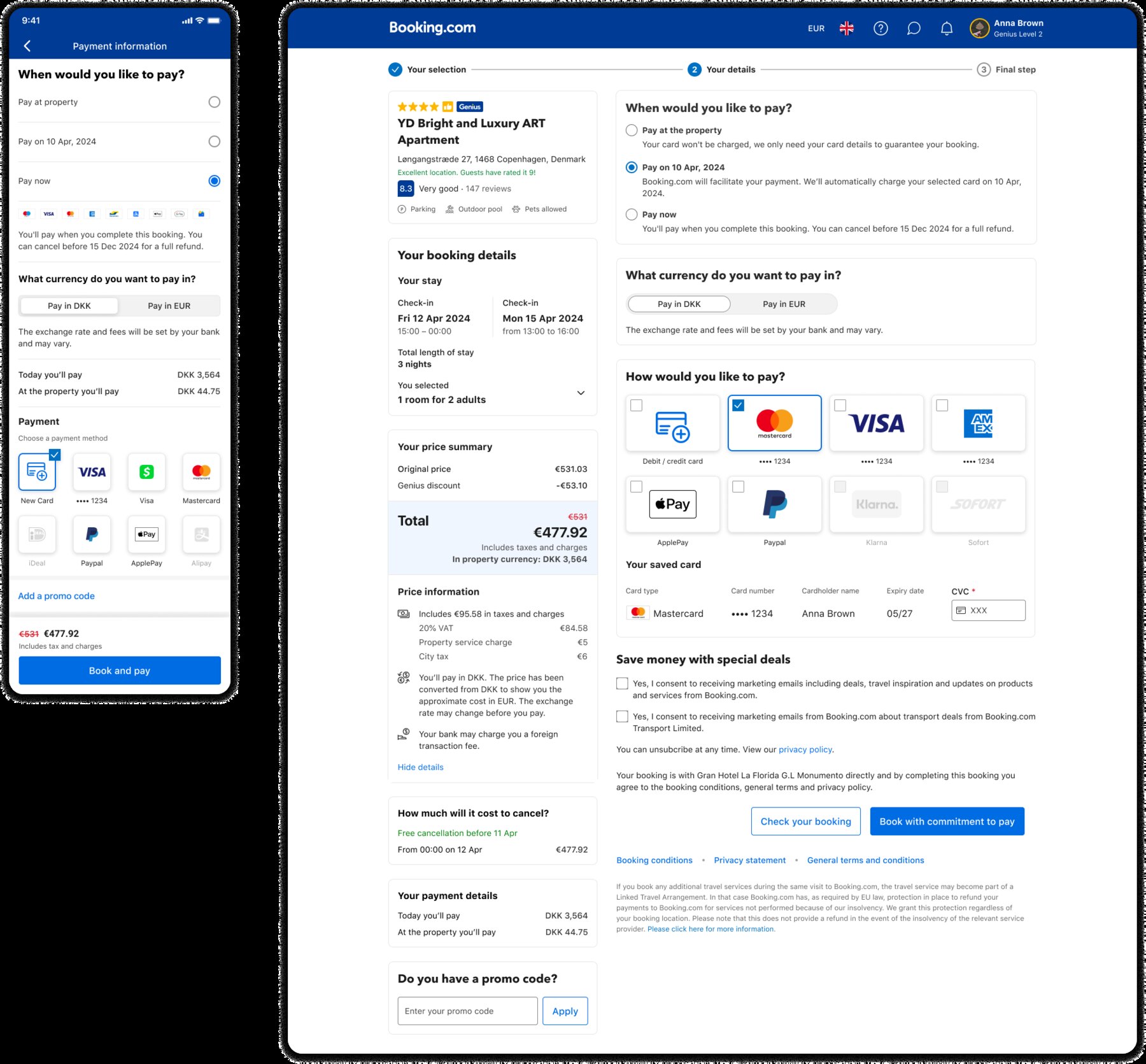Viewport: 1146px width, 1064px height.
Task: Select desktop Paypal tile
Action: [x=775, y=504]
